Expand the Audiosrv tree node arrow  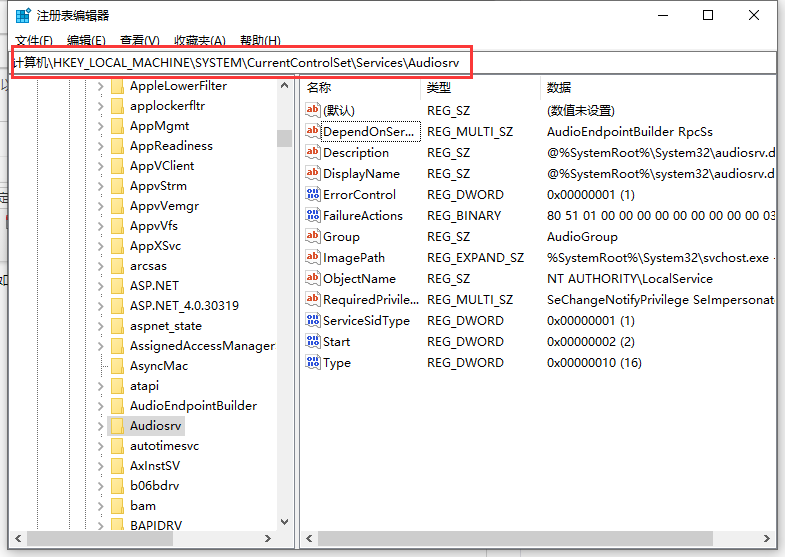pyautogui.click(x=100, y=426)
